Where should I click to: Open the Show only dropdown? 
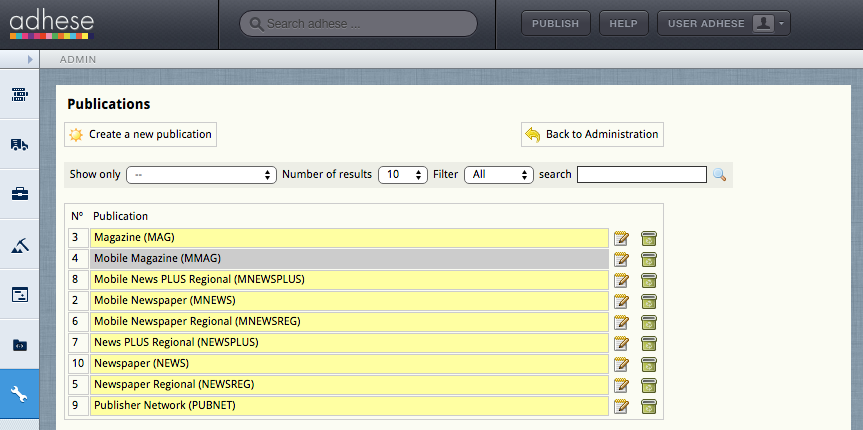pyautogui.click(x=201, y=175)
